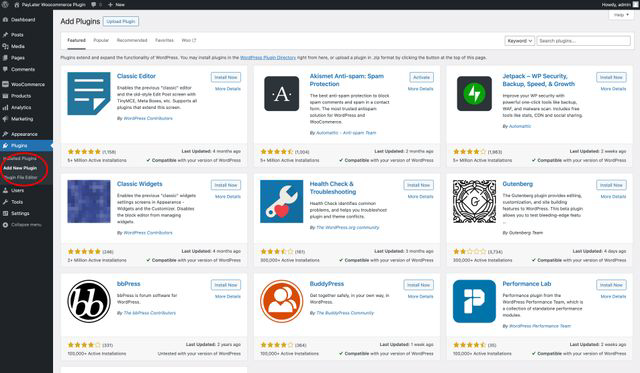Open the Plugins menu in the sidebar

27,145
